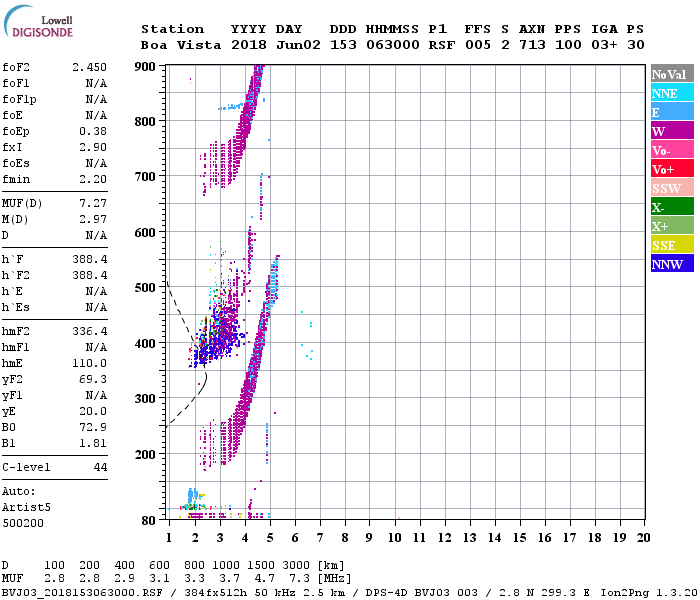Screen dimensions: 700x600
Task: Click the 10 MHz frequency axis label
Action: 394,538
